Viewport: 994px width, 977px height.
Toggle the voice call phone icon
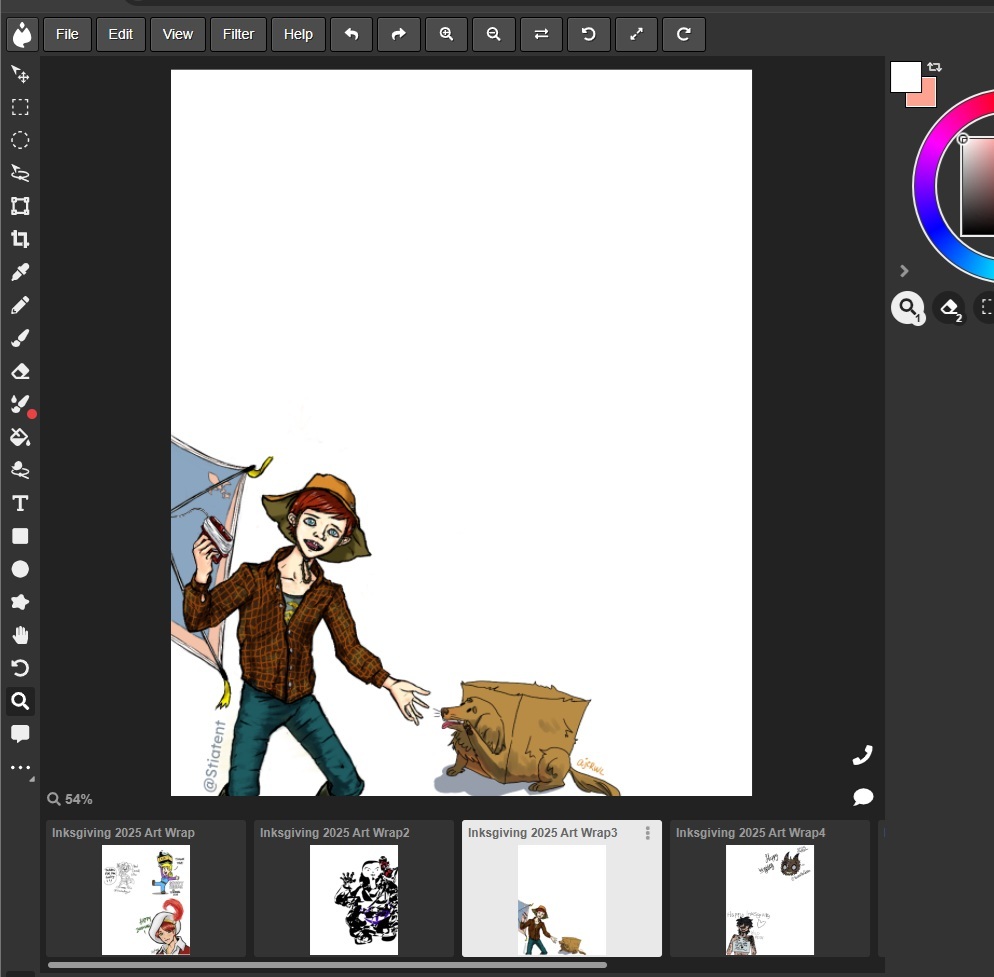[x=862, y=755]
